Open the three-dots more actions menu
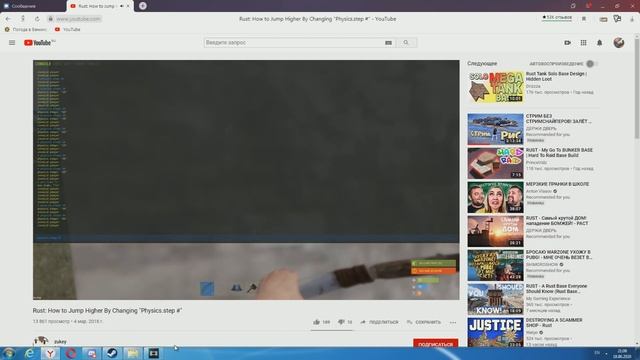 453,322
